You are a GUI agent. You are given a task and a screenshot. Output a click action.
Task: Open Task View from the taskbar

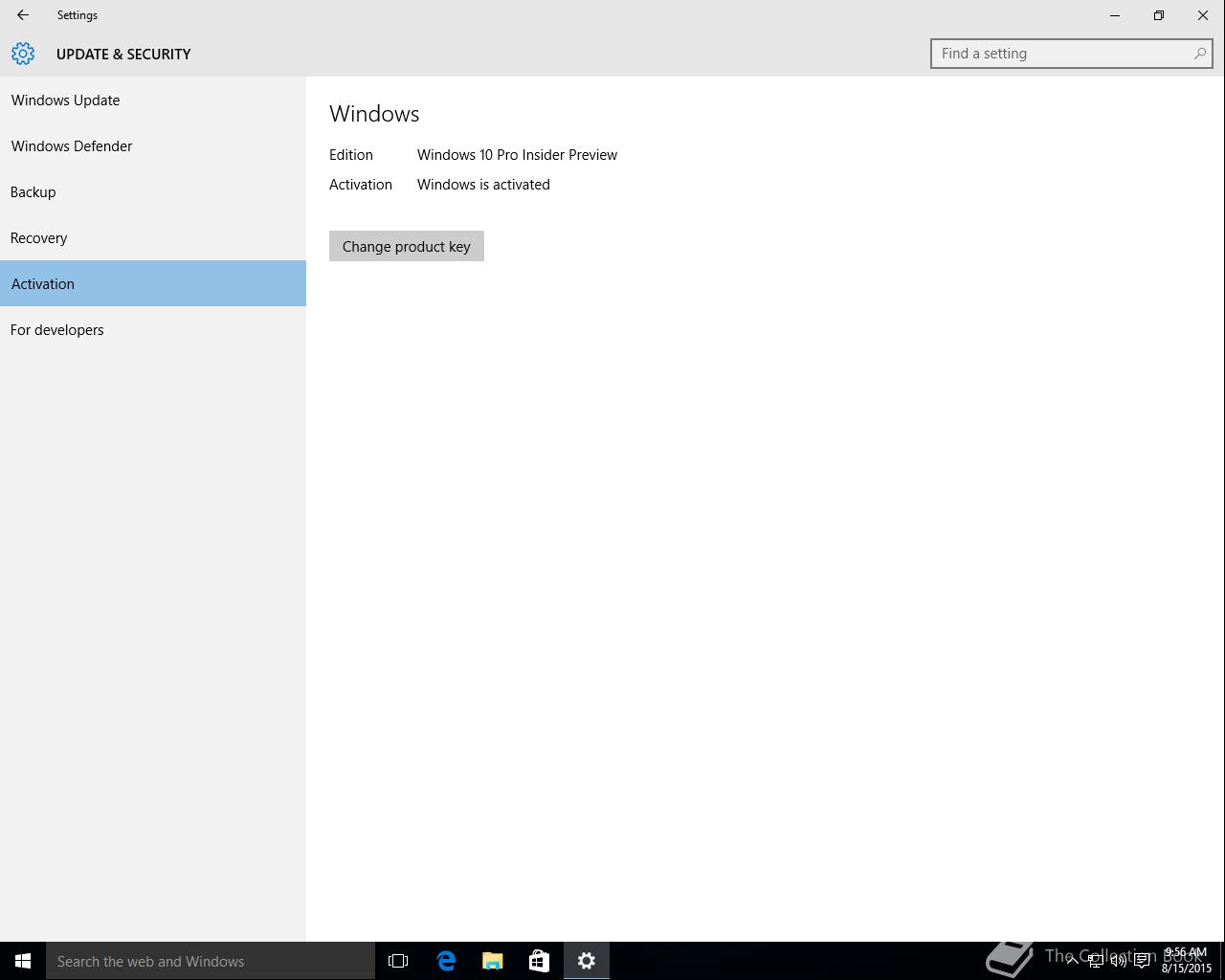[398, 961]
